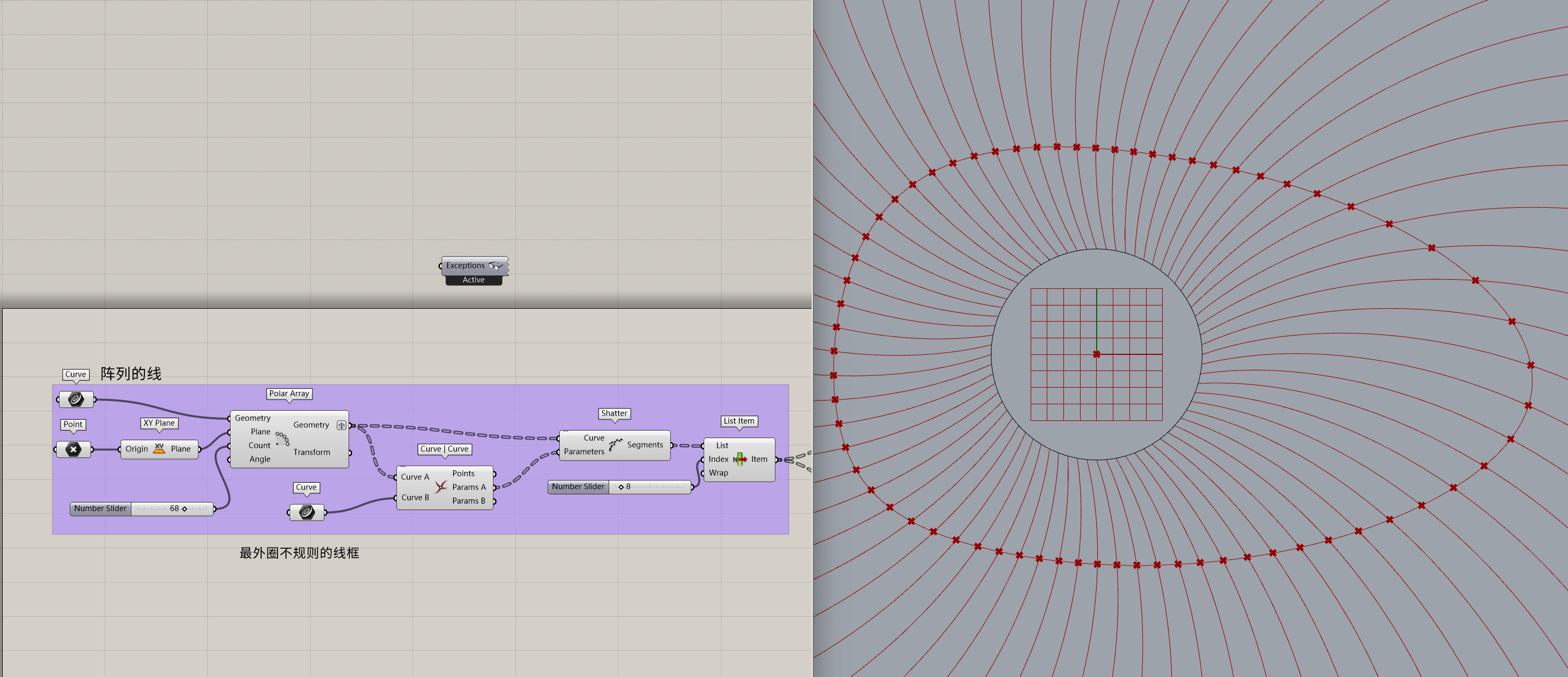Select the Shatter component icon

click(x=615, y=445)
